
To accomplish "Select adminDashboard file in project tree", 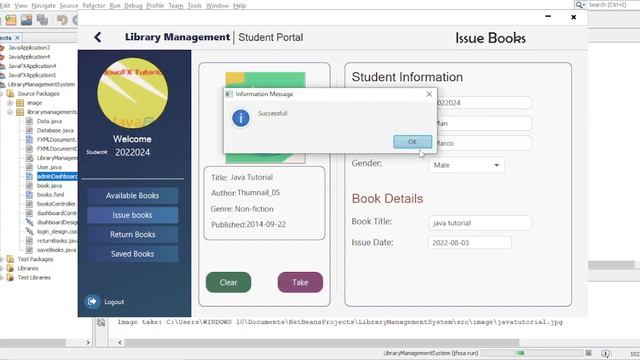I will click(57, 176).
